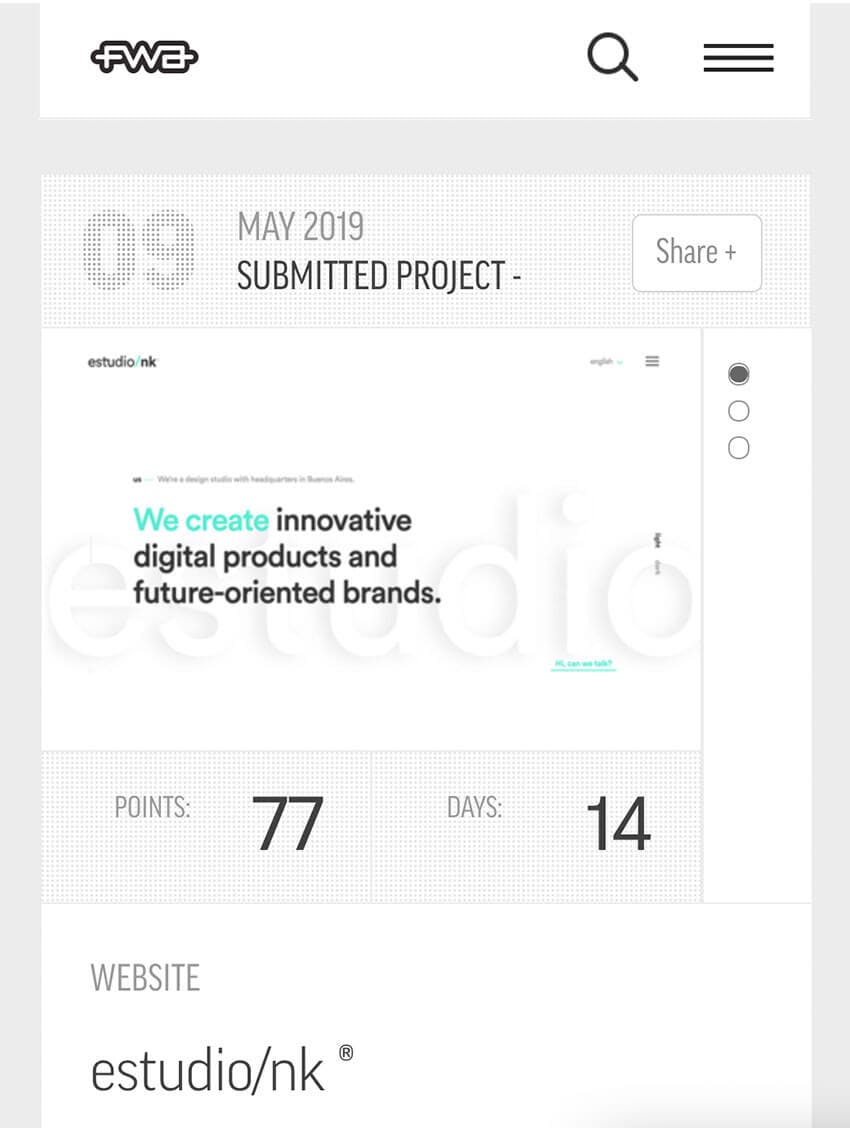Screen dimensions: 850x1128
Task: Click the "Hi, can we talk?" link
Action: point(584,663)
